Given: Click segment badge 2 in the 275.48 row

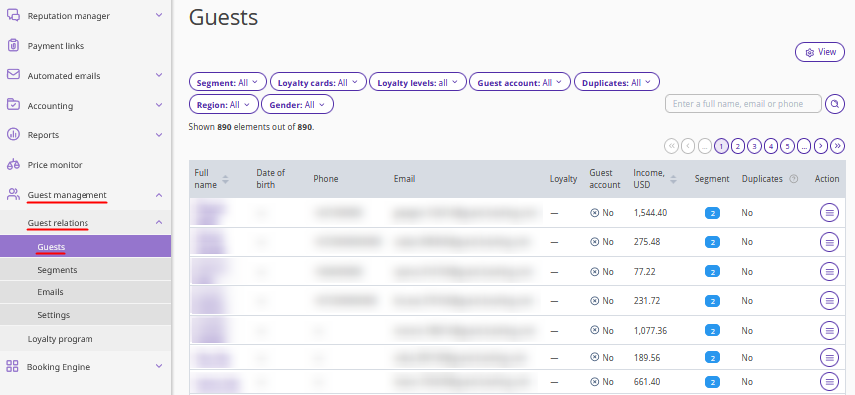Looking at the screenshot, I should pos(712,242).
